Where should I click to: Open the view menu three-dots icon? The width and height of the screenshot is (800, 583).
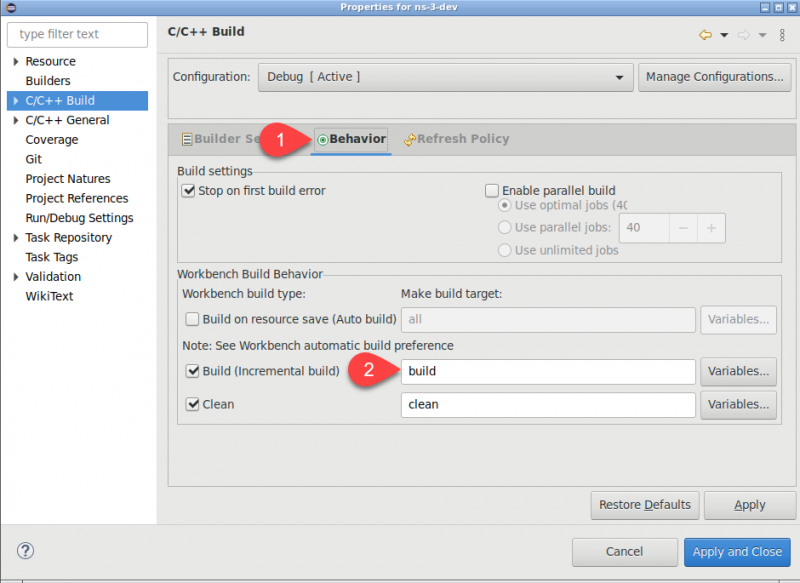point(782,35)
